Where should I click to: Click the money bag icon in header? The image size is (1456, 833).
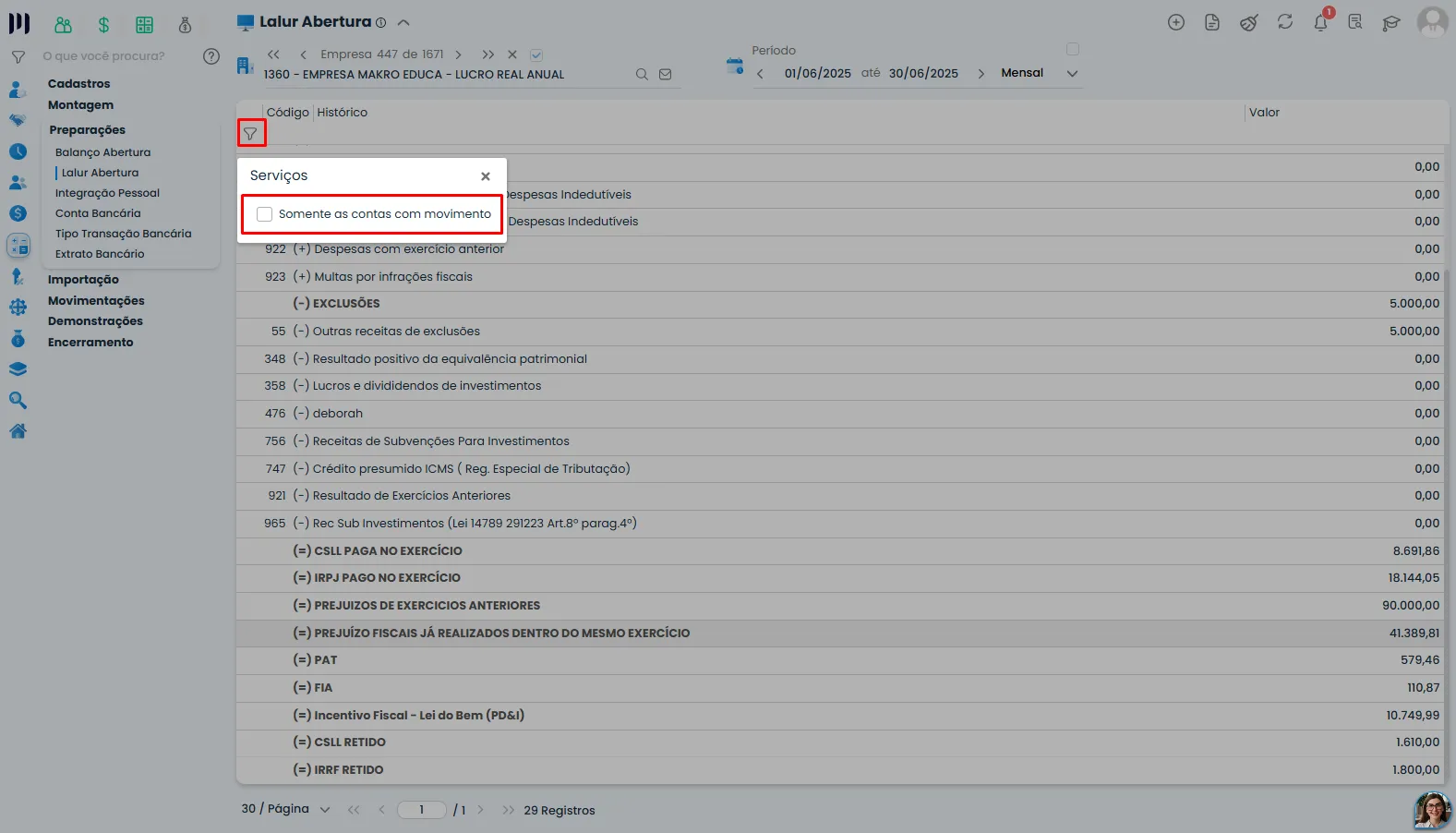pos(185,25)
